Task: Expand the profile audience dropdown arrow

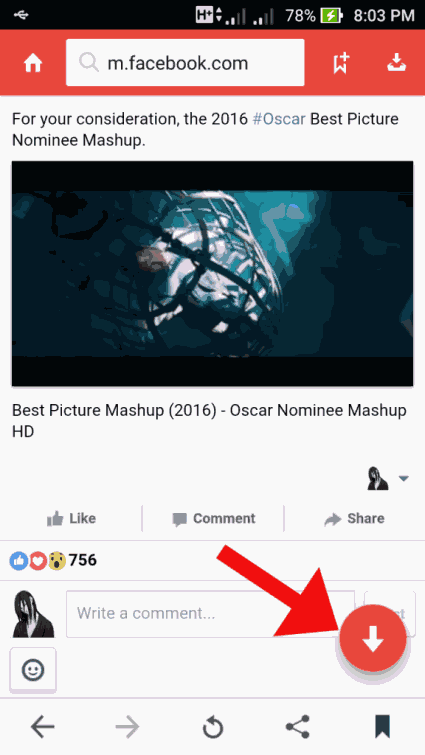Action: [404, 479]
